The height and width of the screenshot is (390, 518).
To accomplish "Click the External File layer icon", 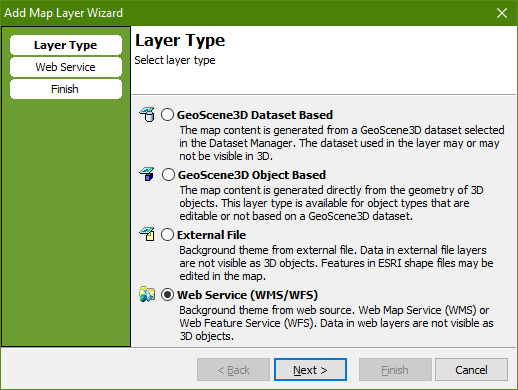I will pos(147,234).
